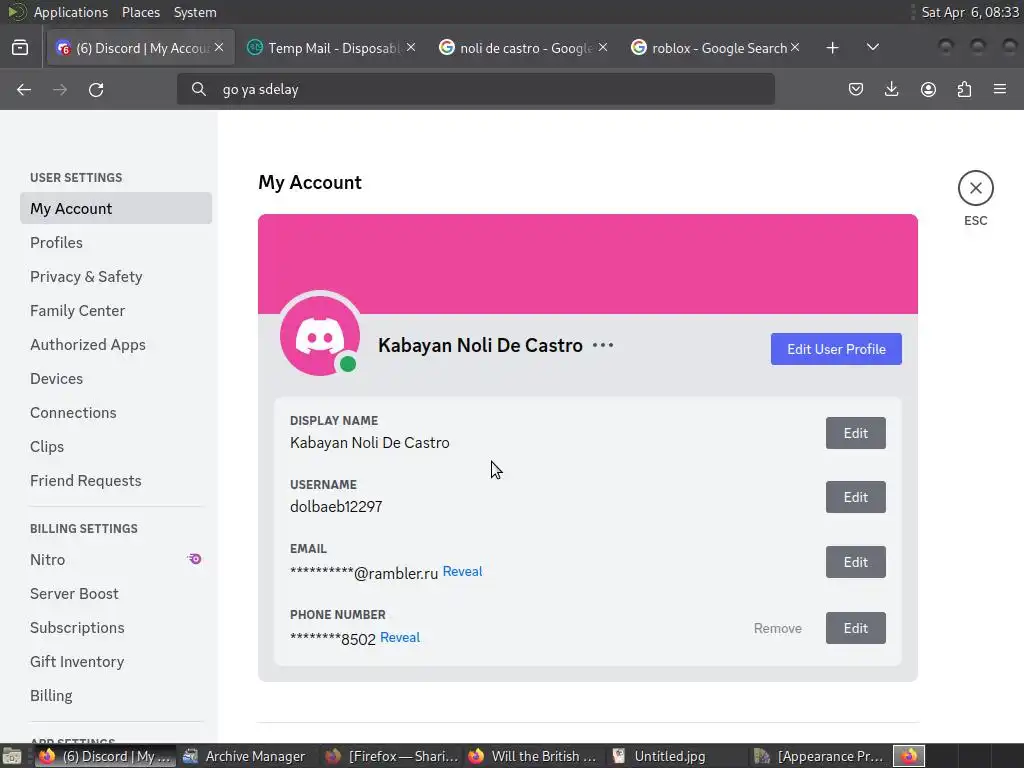Click the Nitro badge icon in sidebar
The height and width of the screenshot is (768, 1024).
pos(194,559)
